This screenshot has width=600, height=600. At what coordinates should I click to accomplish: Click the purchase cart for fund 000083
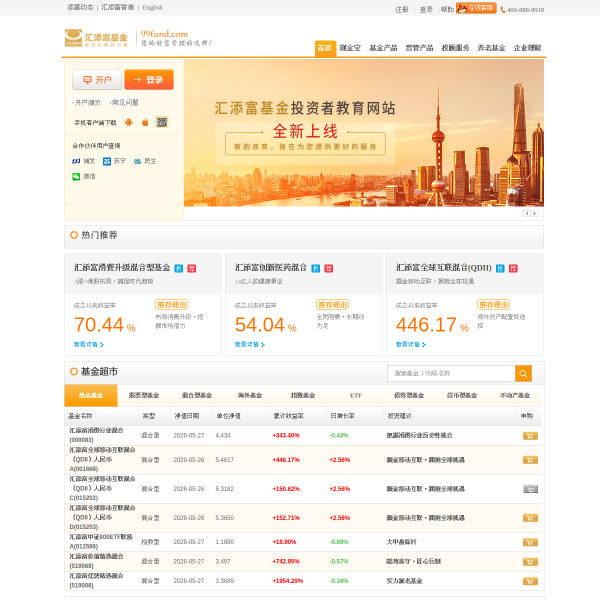(x=530, y=435)
